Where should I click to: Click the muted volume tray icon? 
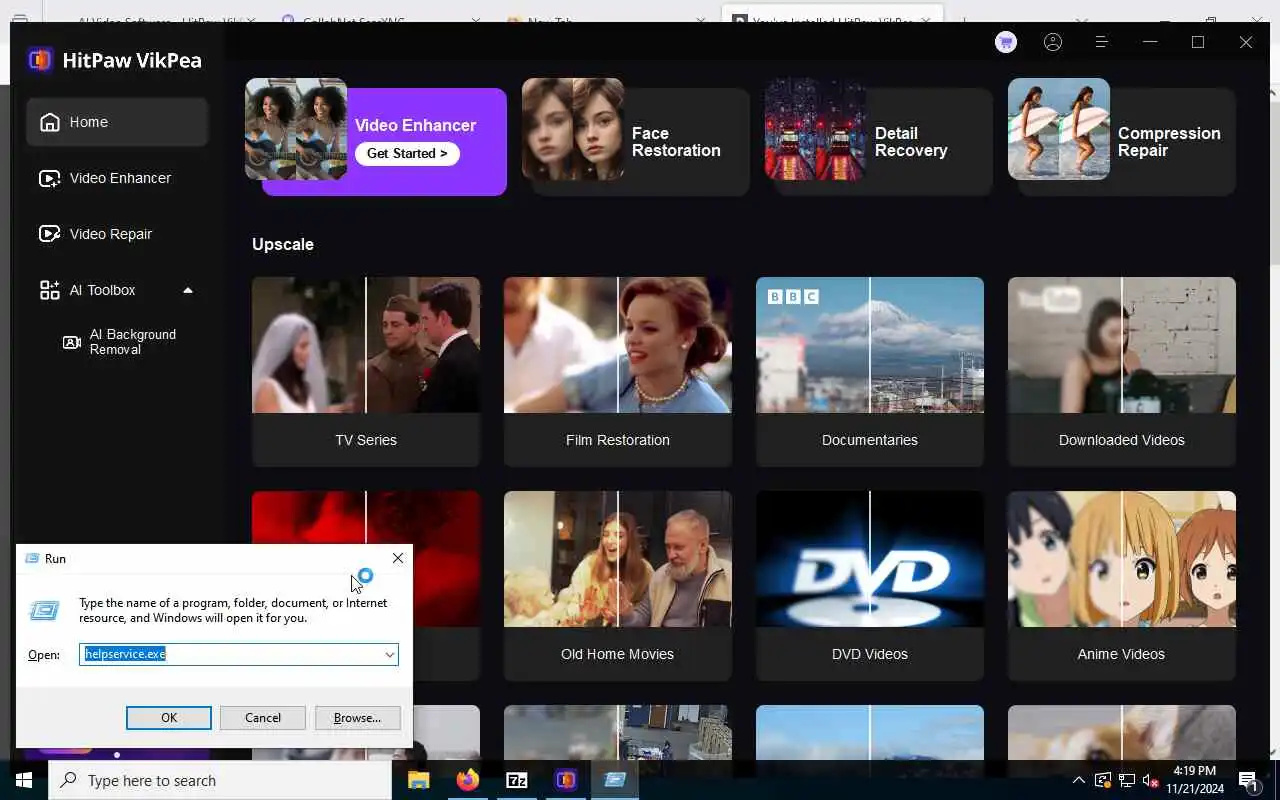(x=1151, y=780)
